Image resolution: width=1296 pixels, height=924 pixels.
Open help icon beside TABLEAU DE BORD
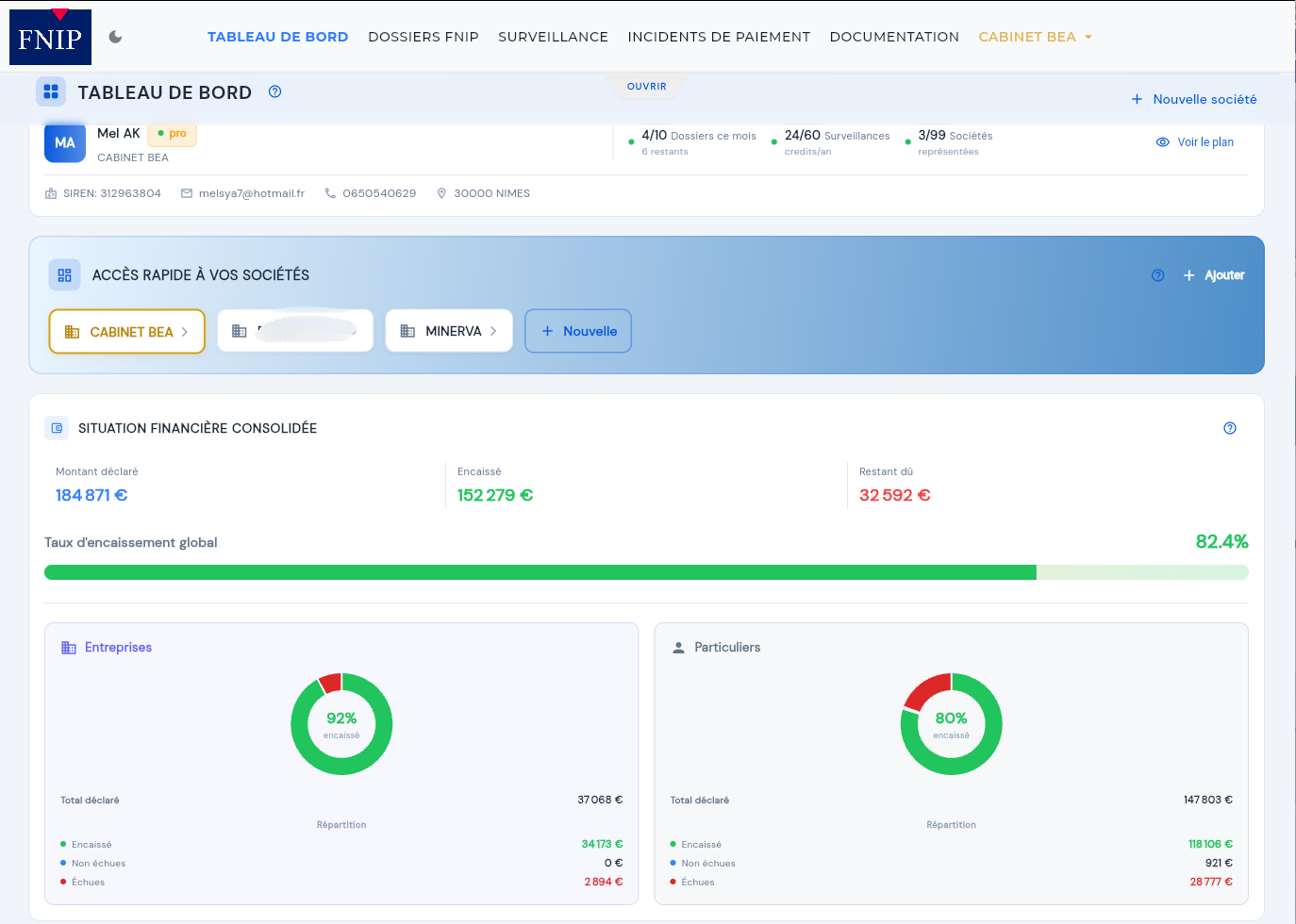tap(275, 91)
